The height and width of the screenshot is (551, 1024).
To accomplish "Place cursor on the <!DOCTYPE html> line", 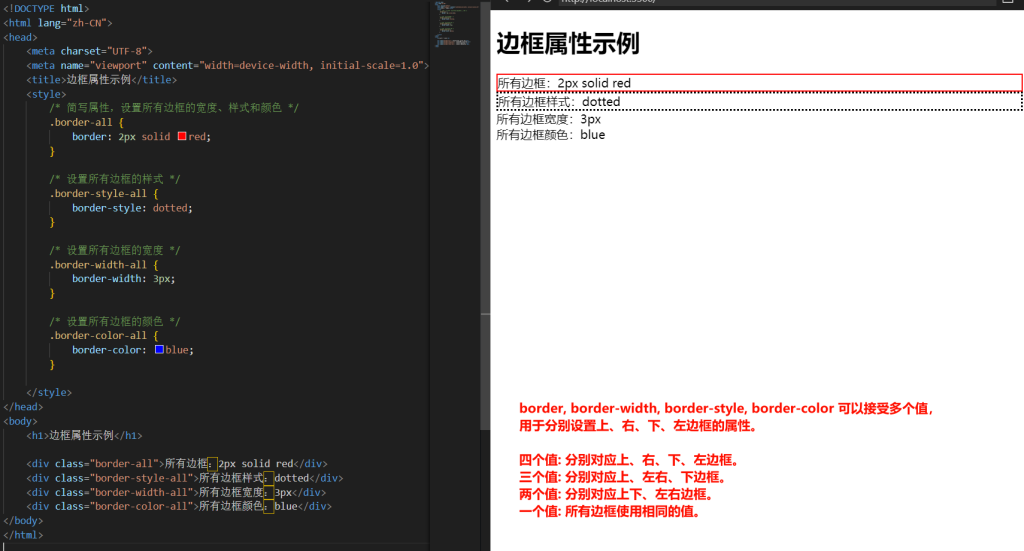I will (x=50, y=8).
